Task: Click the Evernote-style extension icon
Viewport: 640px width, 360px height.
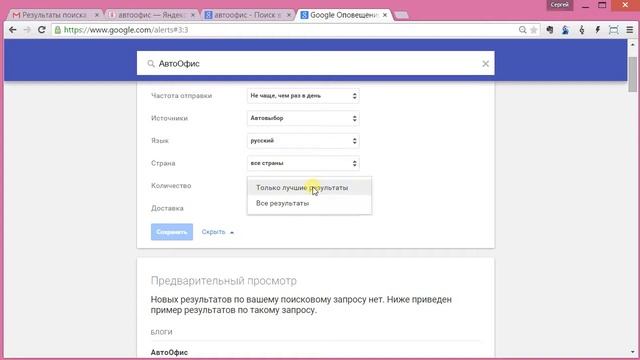Action: [x=550, y=30]
